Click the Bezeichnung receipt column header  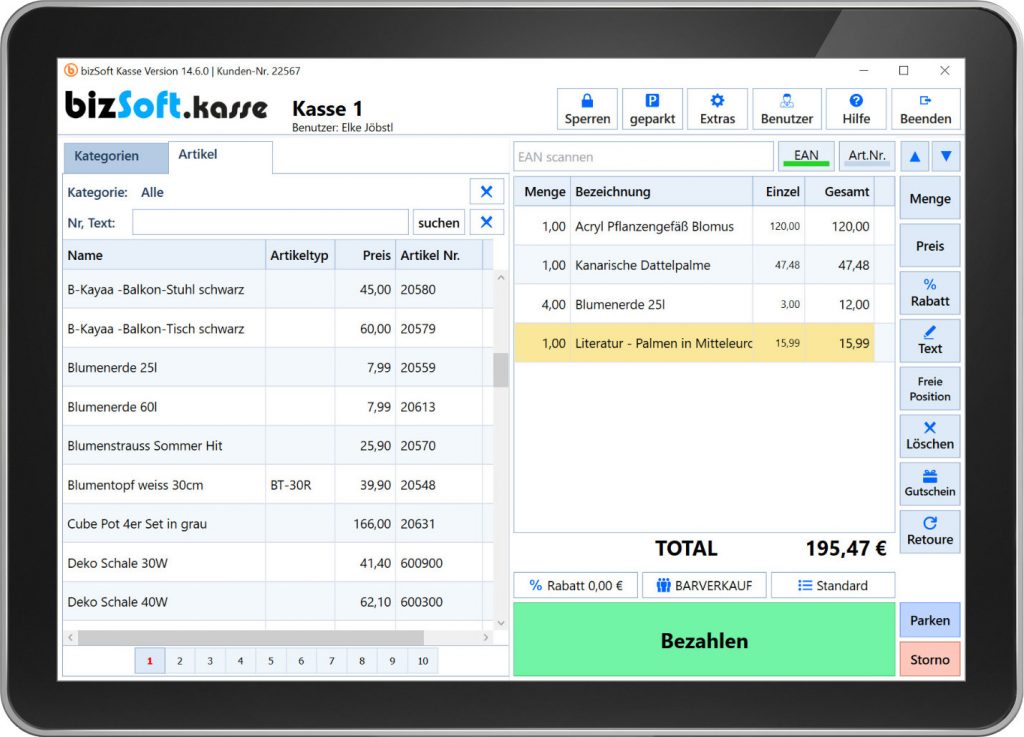pyautogui.click(x=661, y=191)
